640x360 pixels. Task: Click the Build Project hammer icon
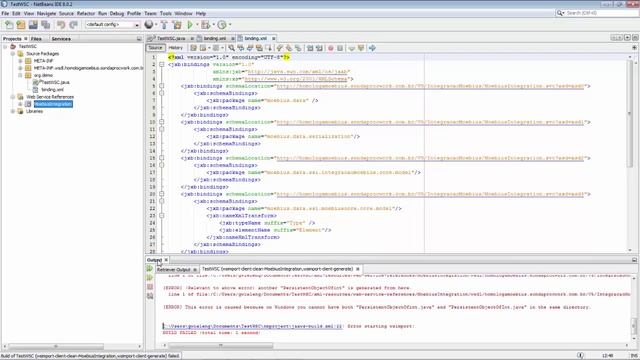coord(164,25)
